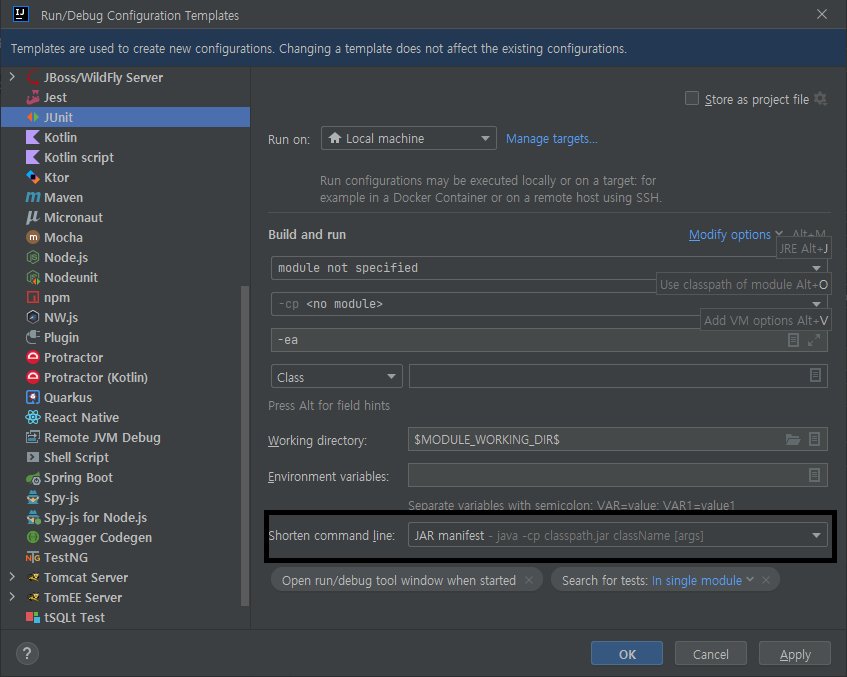The height and width of the screenshot is (677, 847).
Task: Click the Kotlin template icon
Action: point(33,137)
